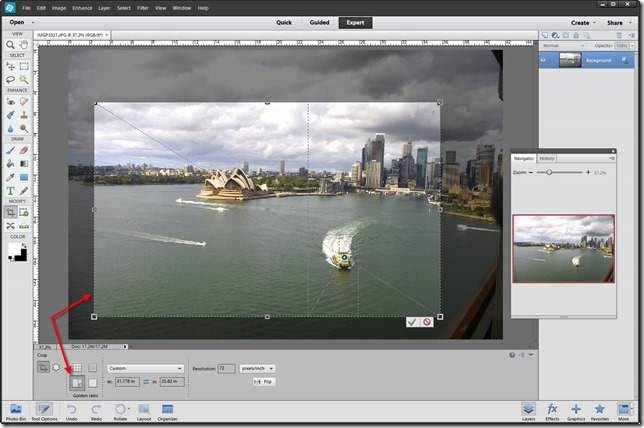
Task: Open the Custom aspect ratio dropdown
Action: click(145, 368)
